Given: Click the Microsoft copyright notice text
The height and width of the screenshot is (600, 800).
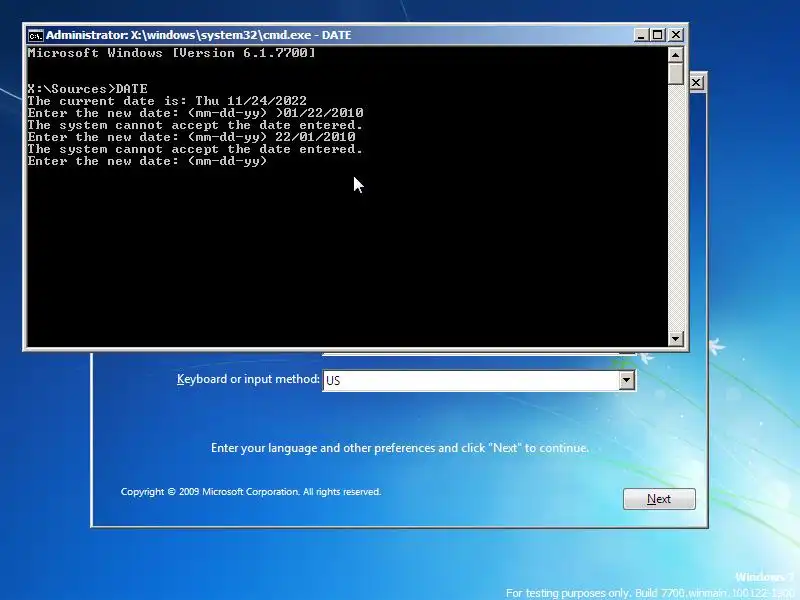Looking at the screenshot, I should 251,492.
